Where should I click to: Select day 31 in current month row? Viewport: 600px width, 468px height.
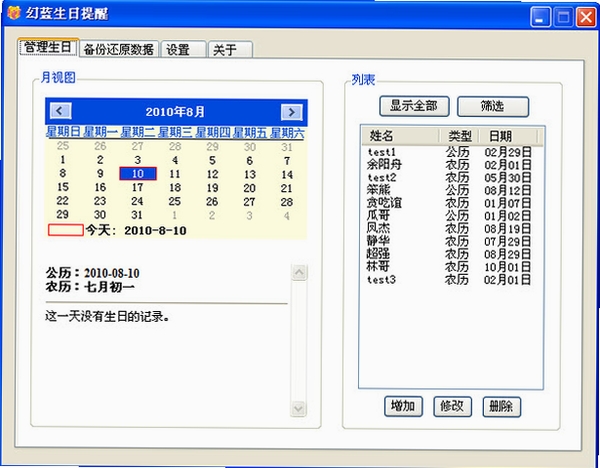(x=137, y=215)
